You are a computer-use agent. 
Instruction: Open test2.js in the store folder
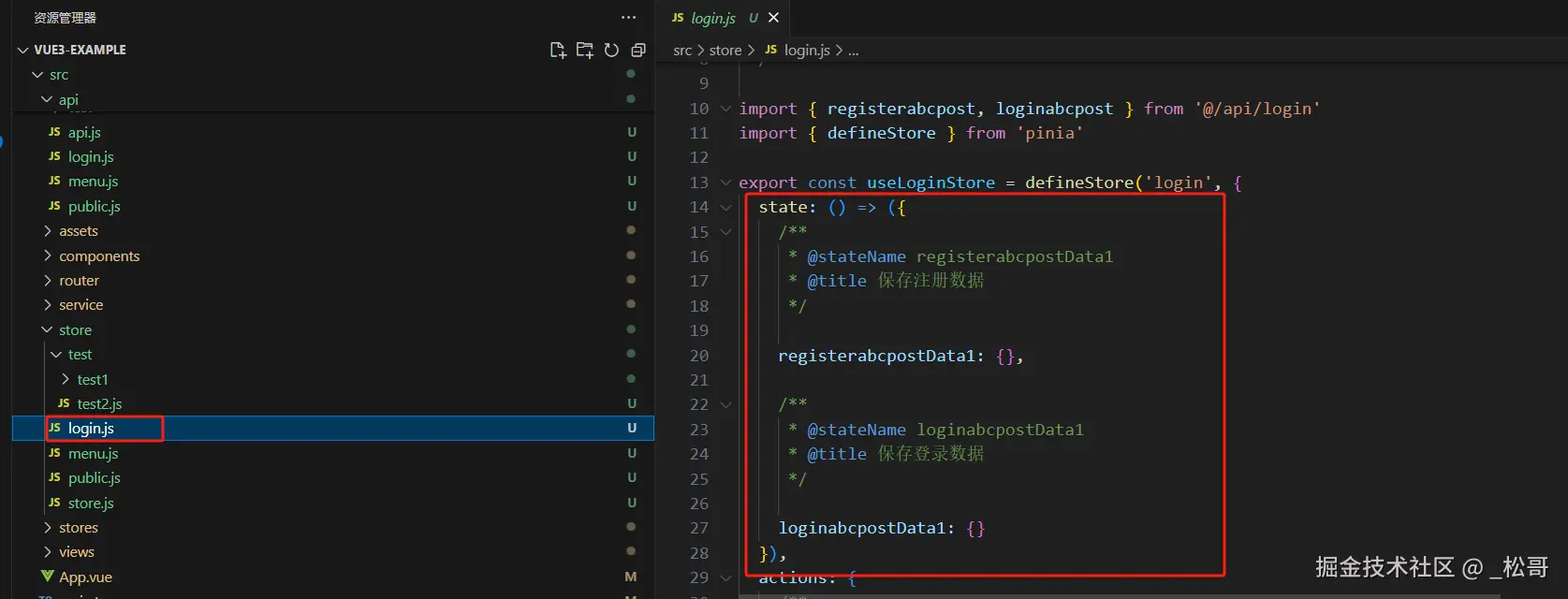pyautogui.click(x=99, y=403)
